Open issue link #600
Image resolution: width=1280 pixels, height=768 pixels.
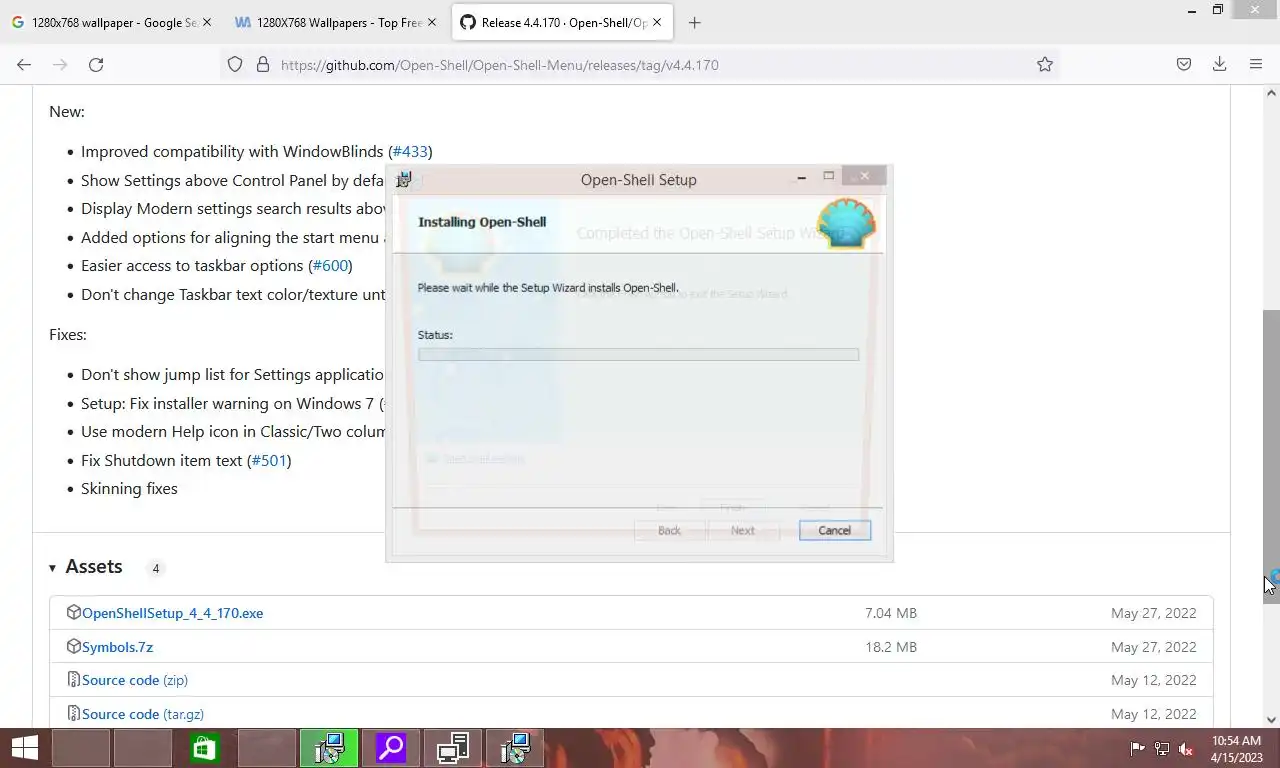click(330, 265)
